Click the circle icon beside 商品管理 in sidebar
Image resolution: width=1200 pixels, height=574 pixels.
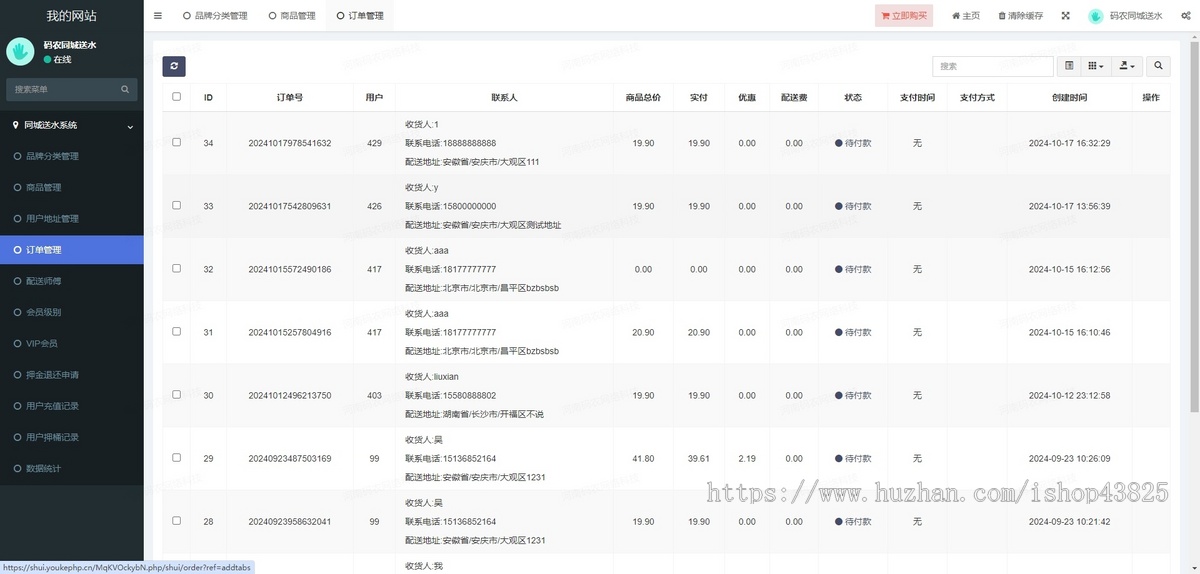point(16,187)
